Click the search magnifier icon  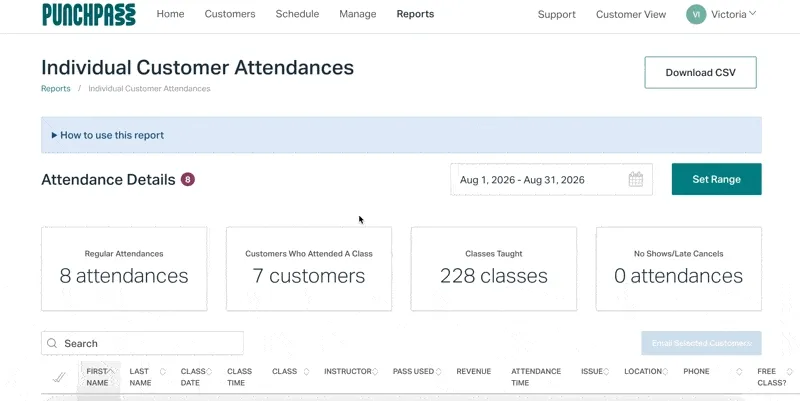click(52, 343)
